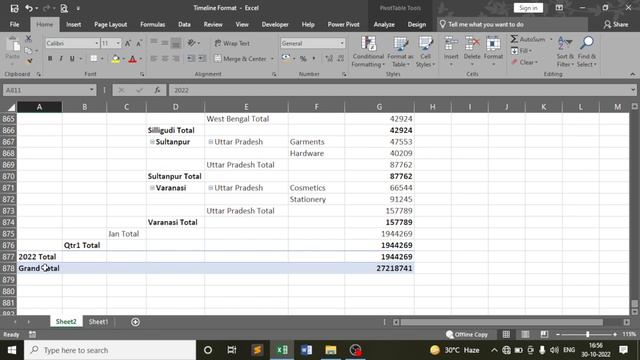Click the Format Painter brush icon
This screenshot has width=640, height=360.
(x=29, y=61)
